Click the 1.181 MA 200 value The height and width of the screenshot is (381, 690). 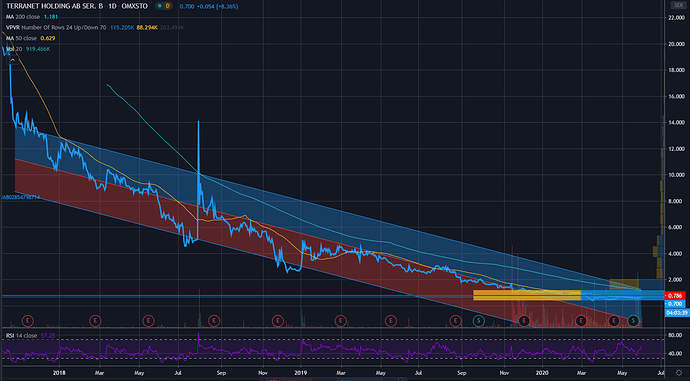pos(51,17)
